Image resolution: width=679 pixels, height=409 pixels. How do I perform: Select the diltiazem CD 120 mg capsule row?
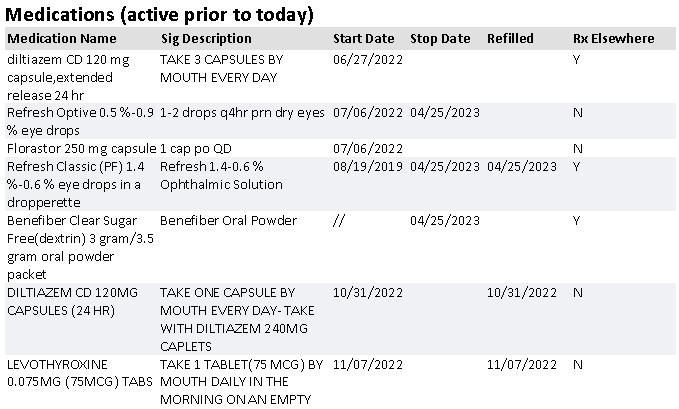click(70, 77)
